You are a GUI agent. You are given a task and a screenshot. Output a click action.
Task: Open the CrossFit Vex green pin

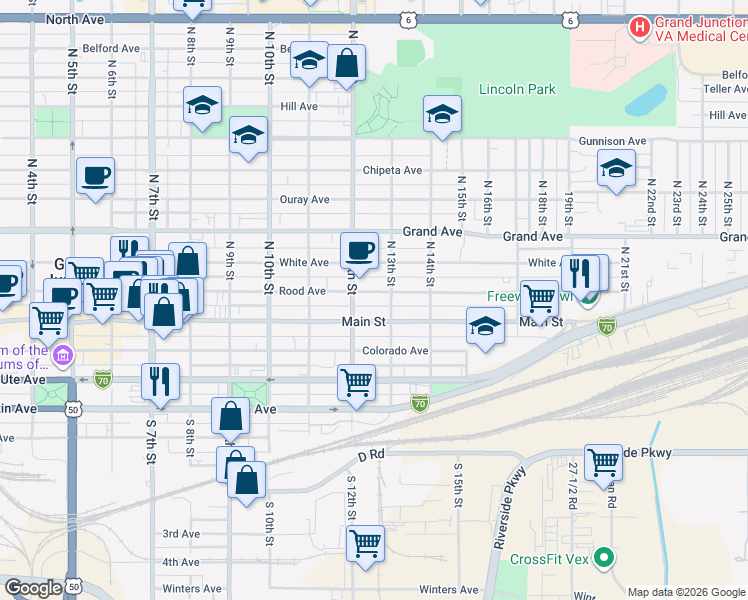pyautogui.click(x=604, y=558)
